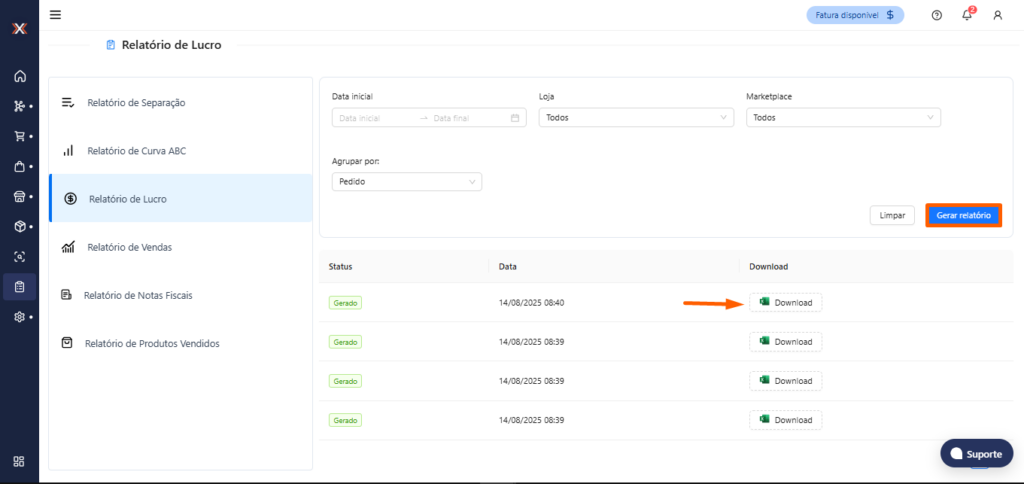Download the report generated at 08:40
Image resolution: width=1024 pixels, height=484 pixels.
785,303
